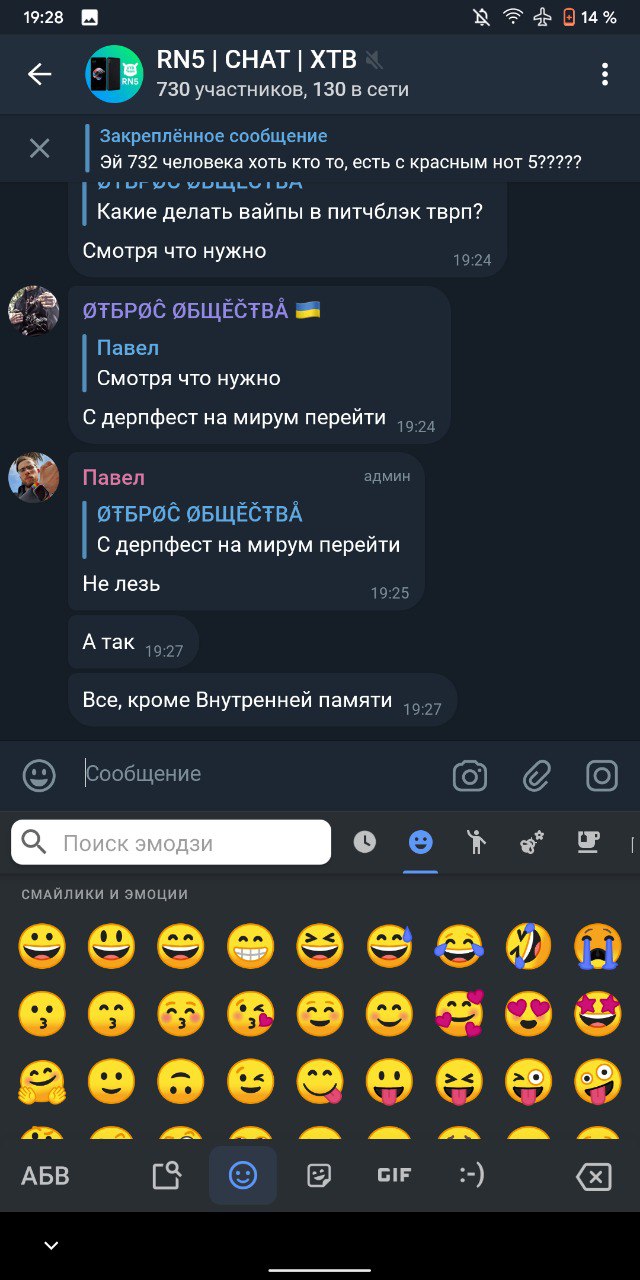Tap the back arrow in chat header
The image size is (640, 1280).
click(39, 74)
